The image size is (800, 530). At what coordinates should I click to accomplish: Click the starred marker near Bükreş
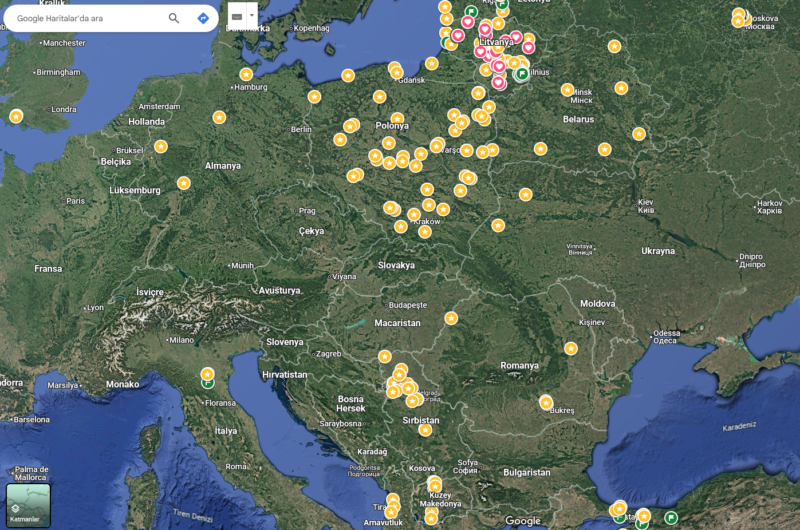coord(546,402)
